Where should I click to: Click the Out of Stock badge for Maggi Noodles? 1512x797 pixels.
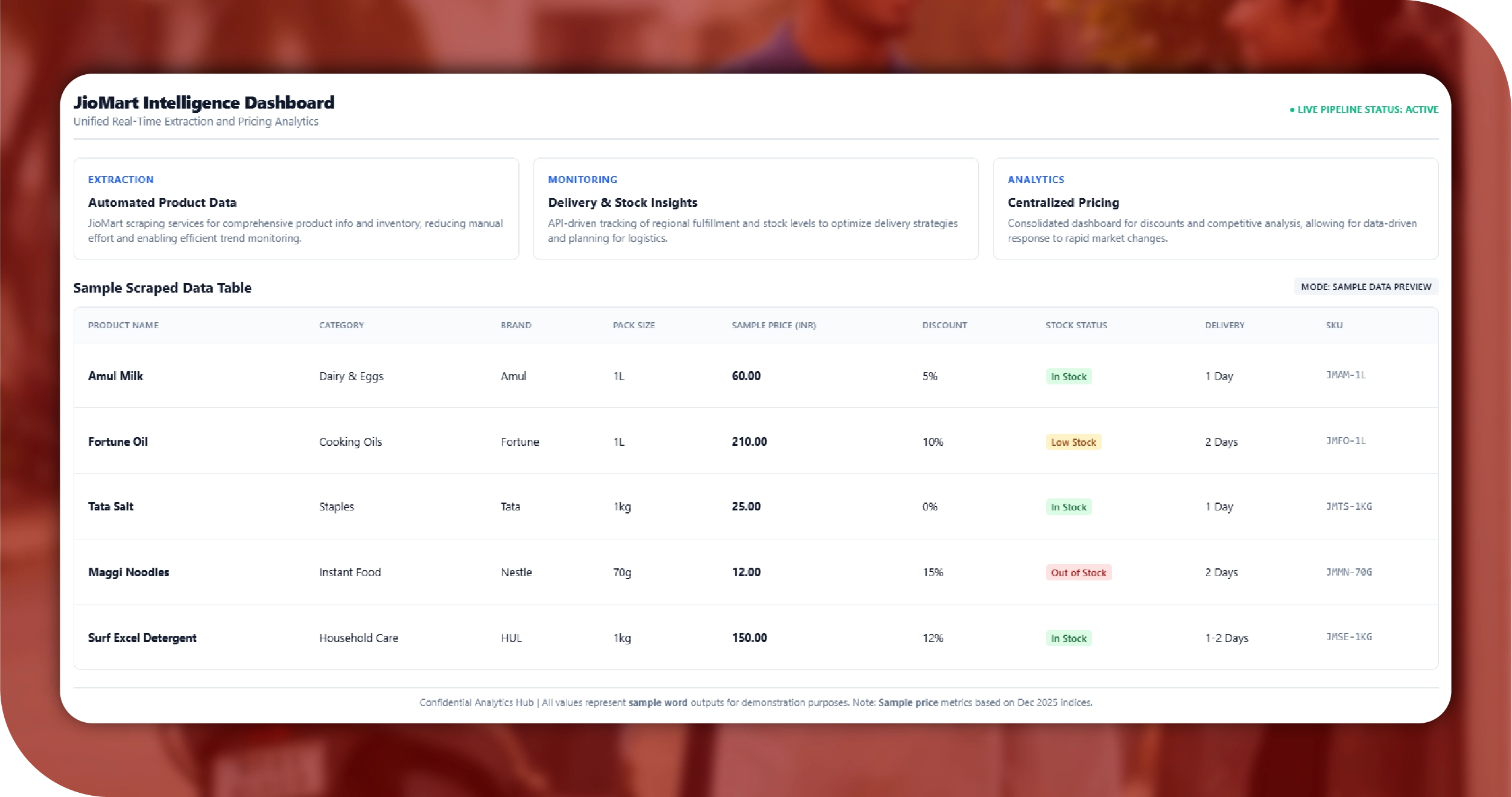click(x=1078, y=573)
